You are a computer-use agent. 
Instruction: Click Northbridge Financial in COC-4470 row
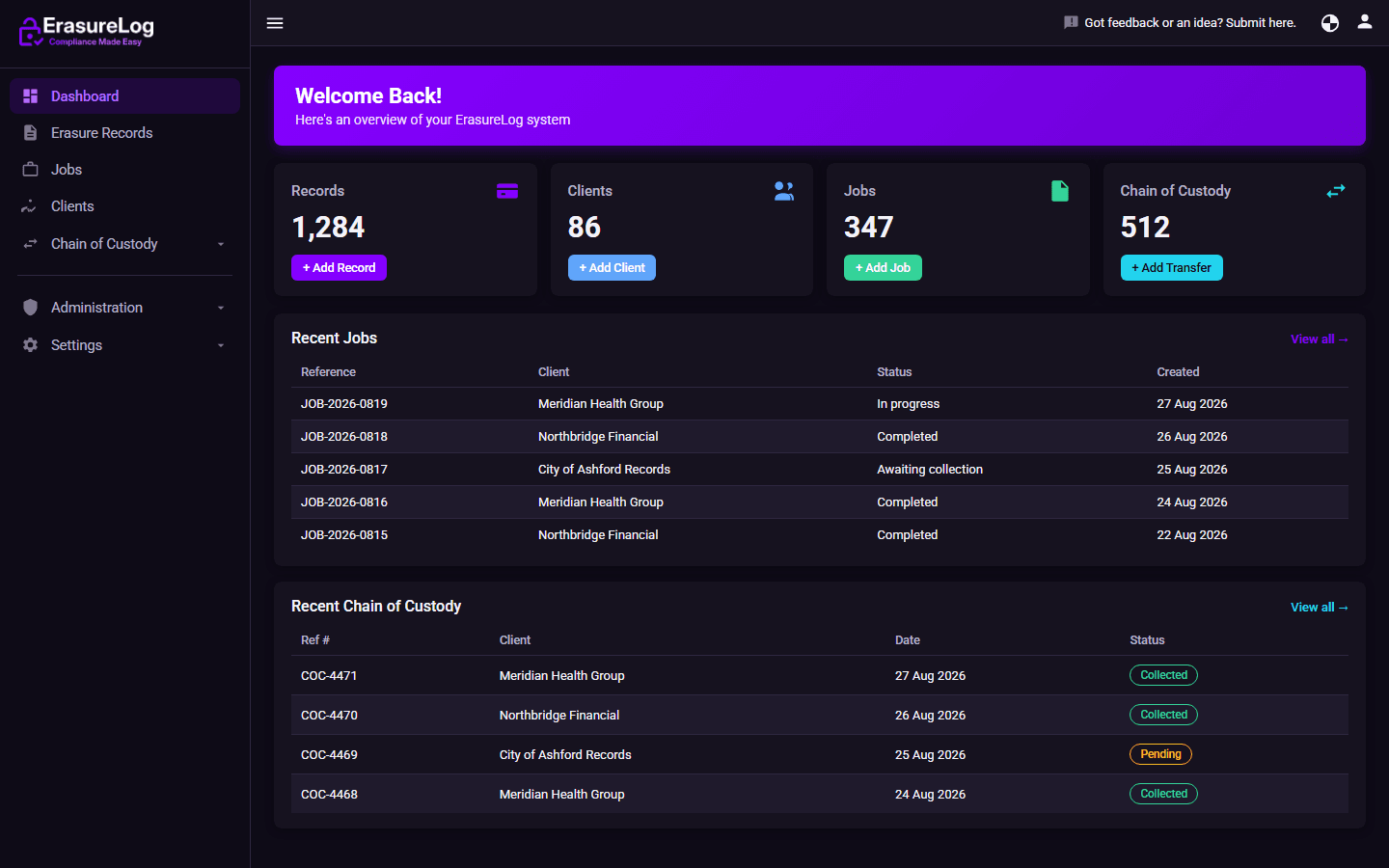click(x=559, y=716)
